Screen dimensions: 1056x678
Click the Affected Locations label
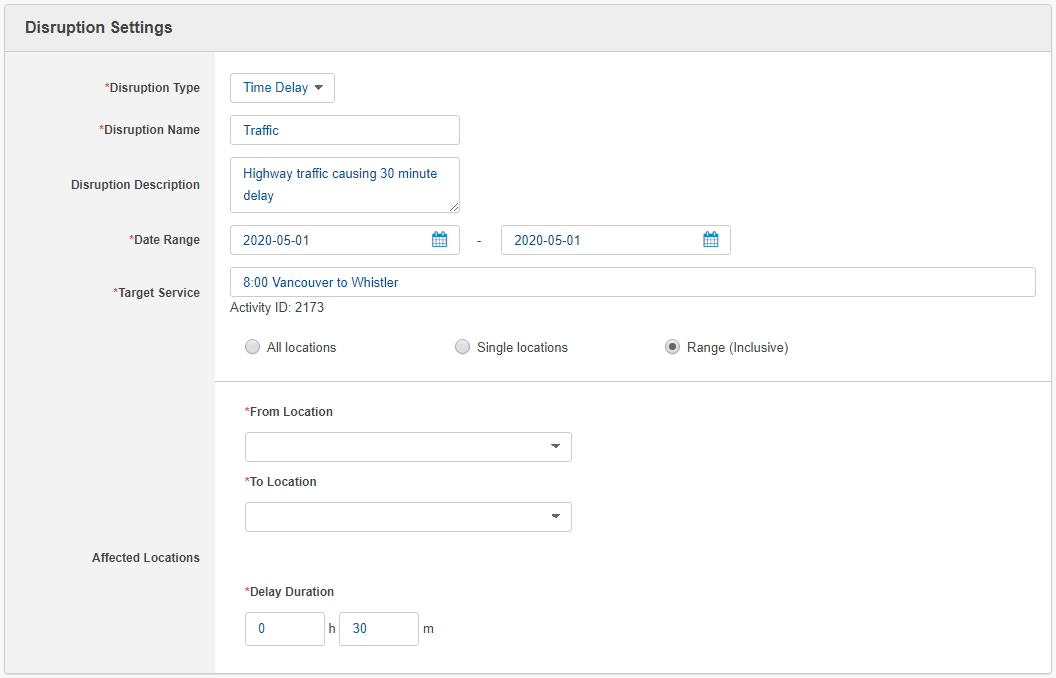(x=145, y=557)
